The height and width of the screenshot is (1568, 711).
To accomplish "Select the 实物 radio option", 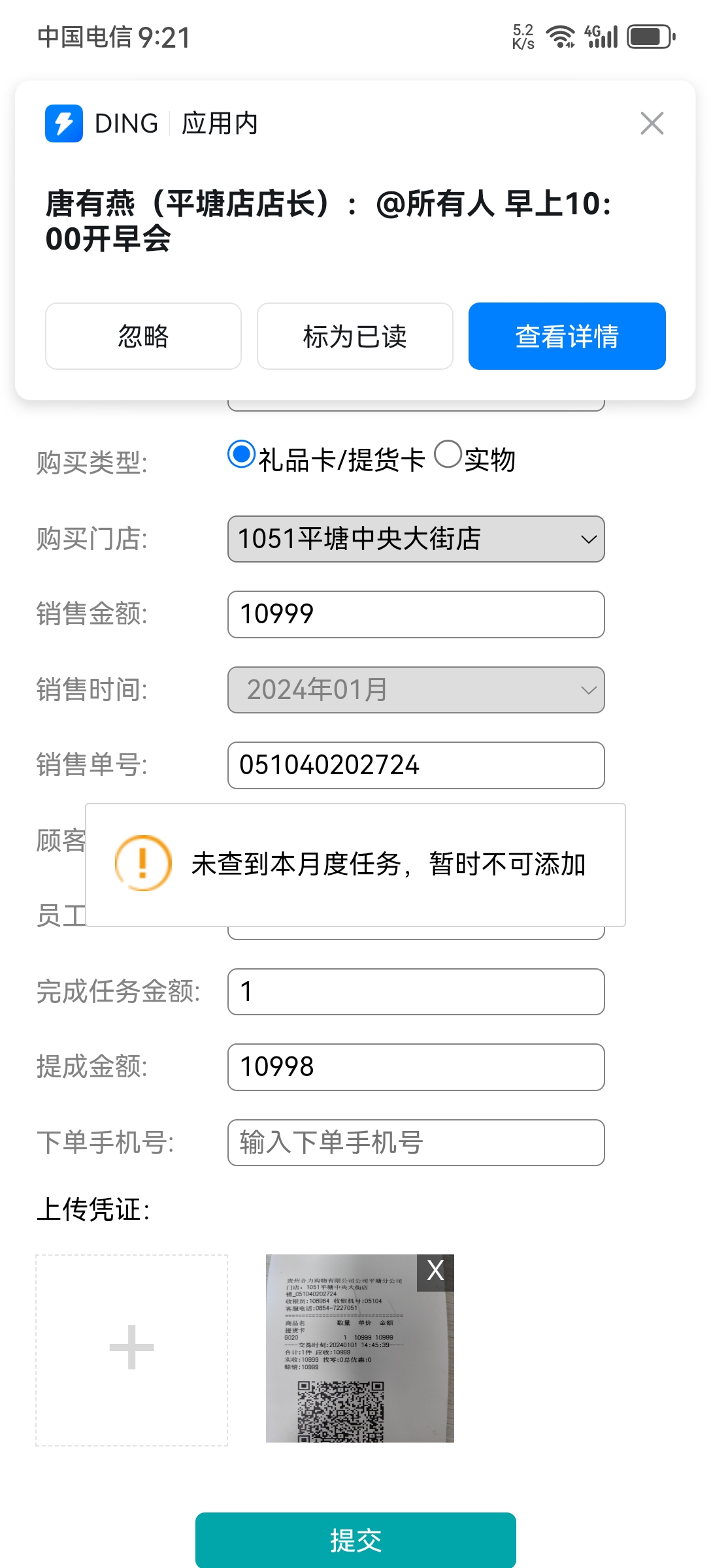I will (448, 454).
